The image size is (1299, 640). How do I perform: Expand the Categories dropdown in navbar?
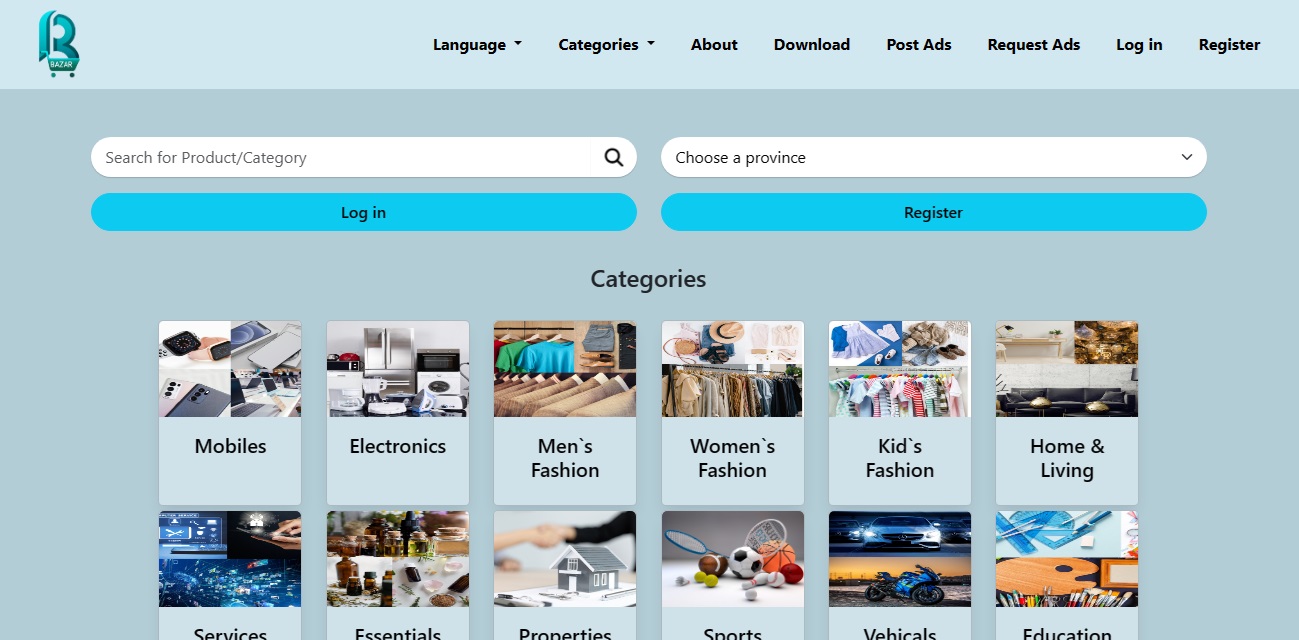607,44
